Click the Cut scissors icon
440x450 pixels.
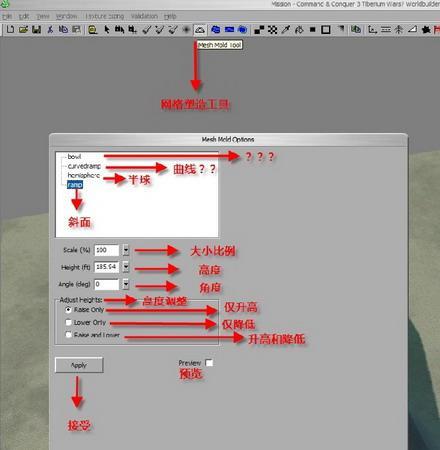(x=50, y=30)
